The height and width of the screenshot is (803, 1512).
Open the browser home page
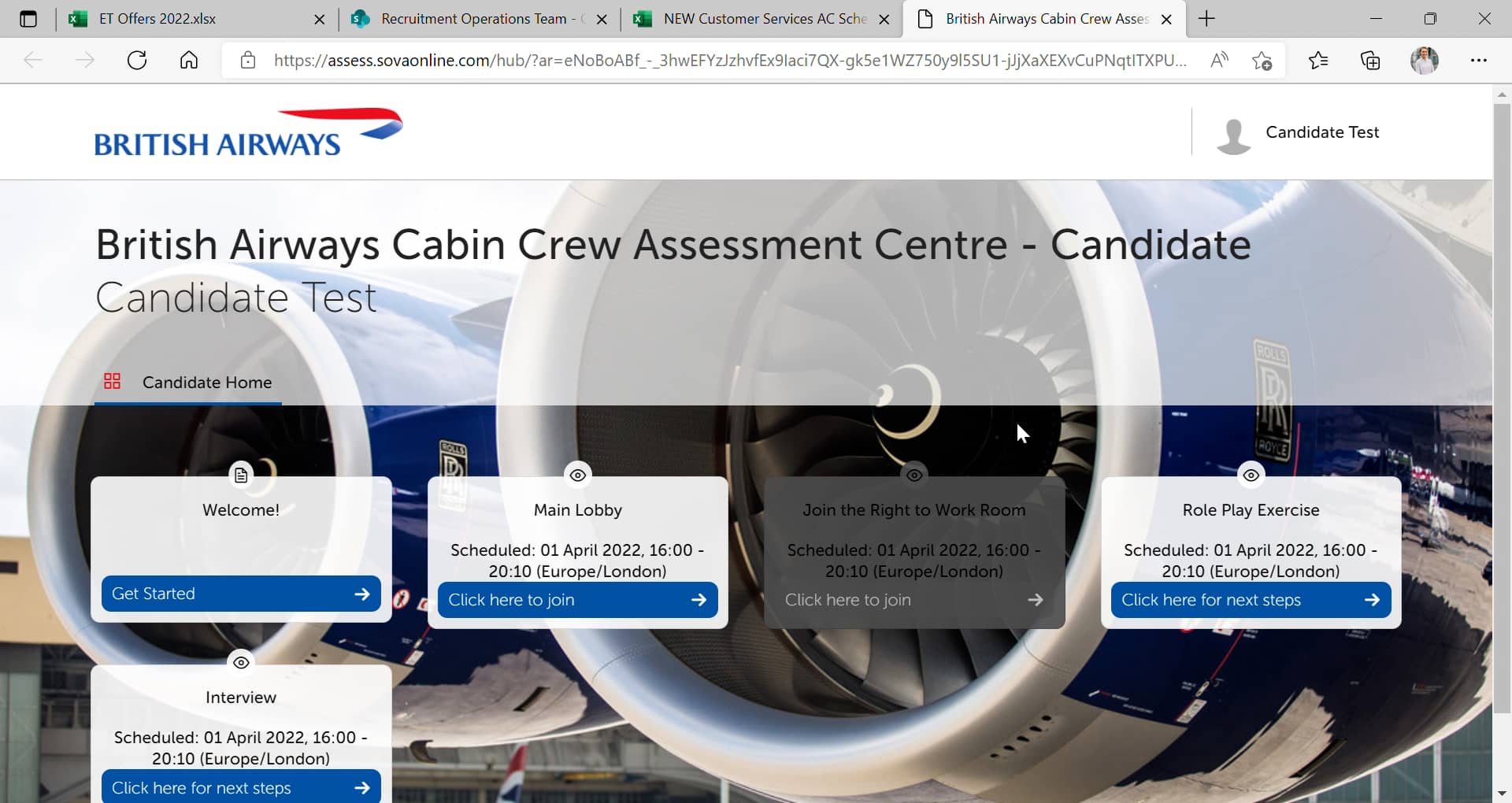[x=188, y=60]
